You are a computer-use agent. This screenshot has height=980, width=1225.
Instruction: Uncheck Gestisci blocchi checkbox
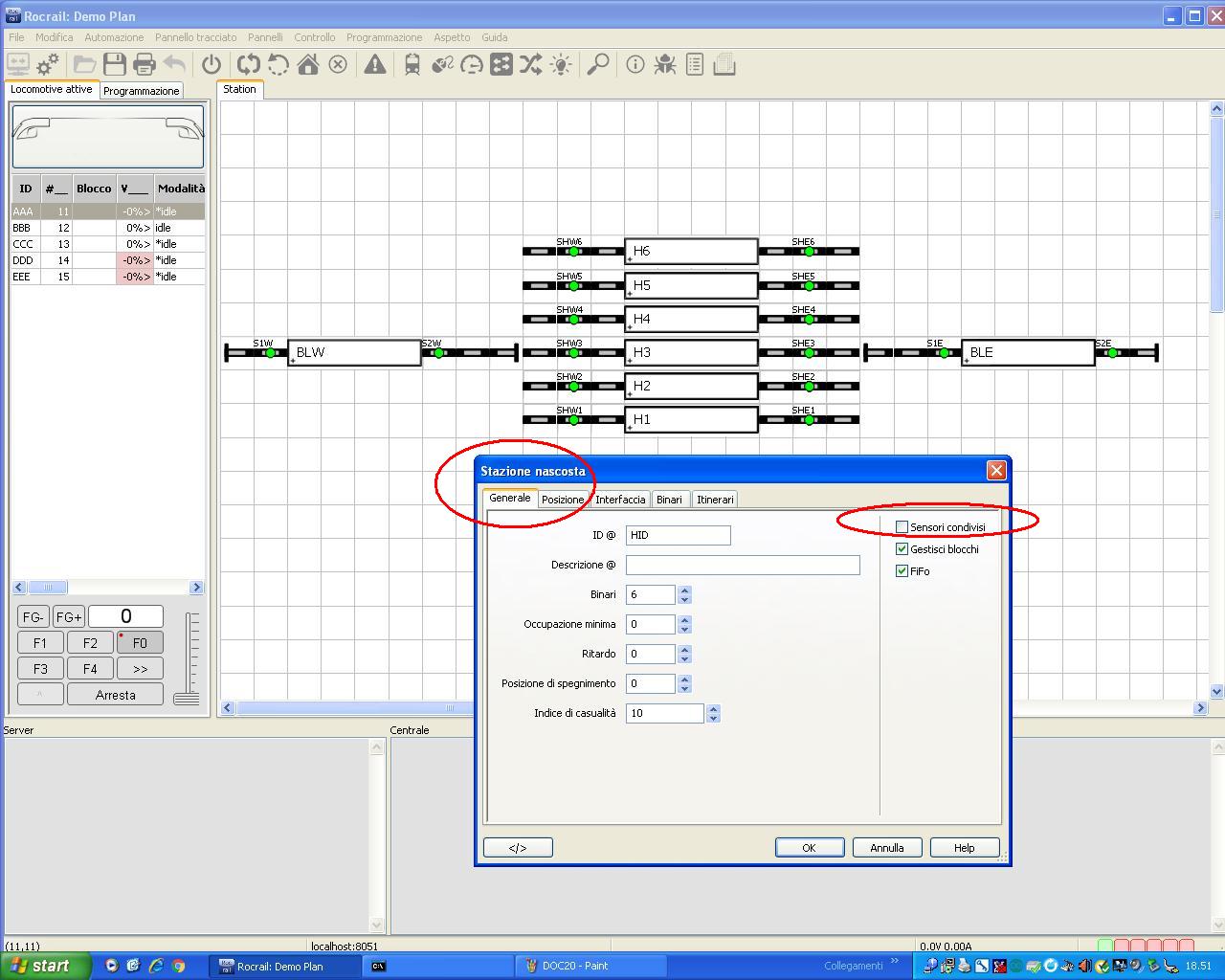pos(902,549)
